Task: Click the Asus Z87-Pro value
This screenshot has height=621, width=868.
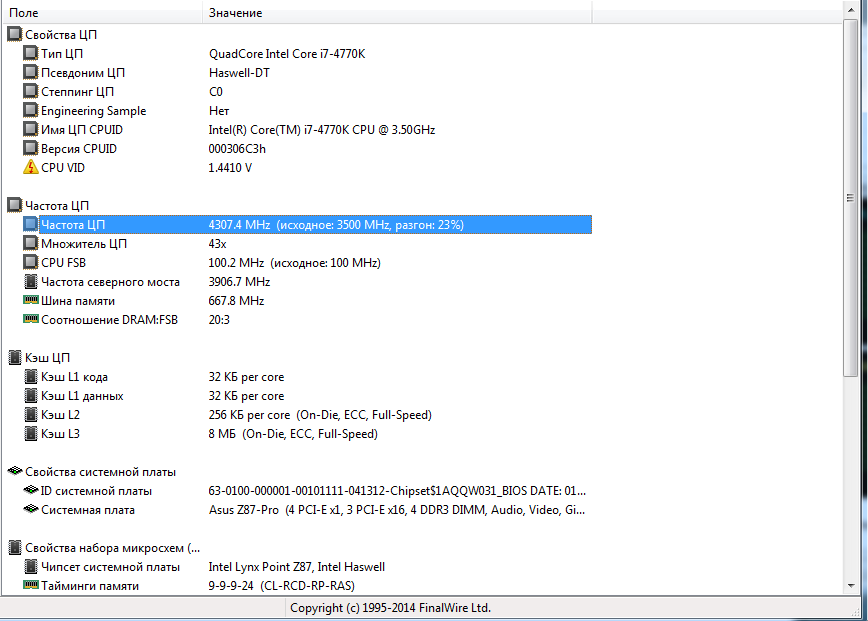Action: click(x=396, y=510)
